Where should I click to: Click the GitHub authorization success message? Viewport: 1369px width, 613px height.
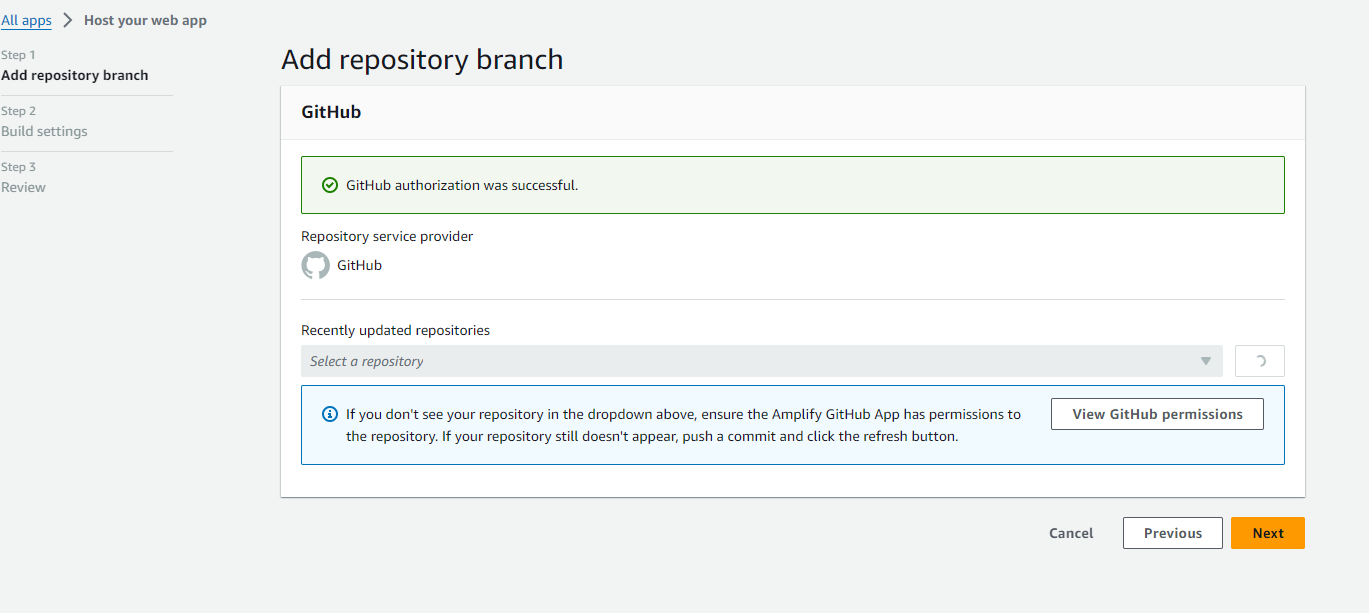point(462,185)
